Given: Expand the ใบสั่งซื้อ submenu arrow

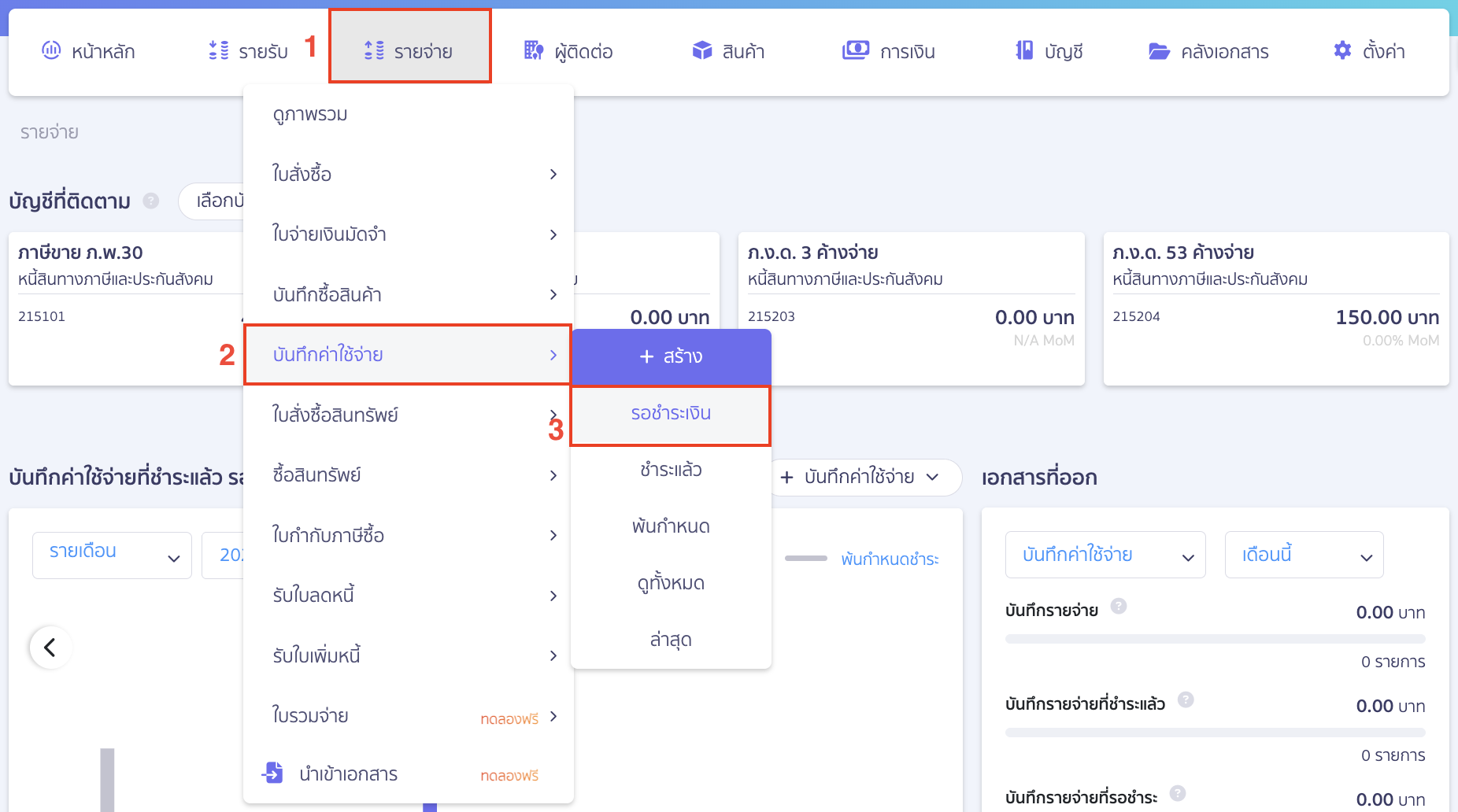Looking at the screenshot, I should coord(553,174).
